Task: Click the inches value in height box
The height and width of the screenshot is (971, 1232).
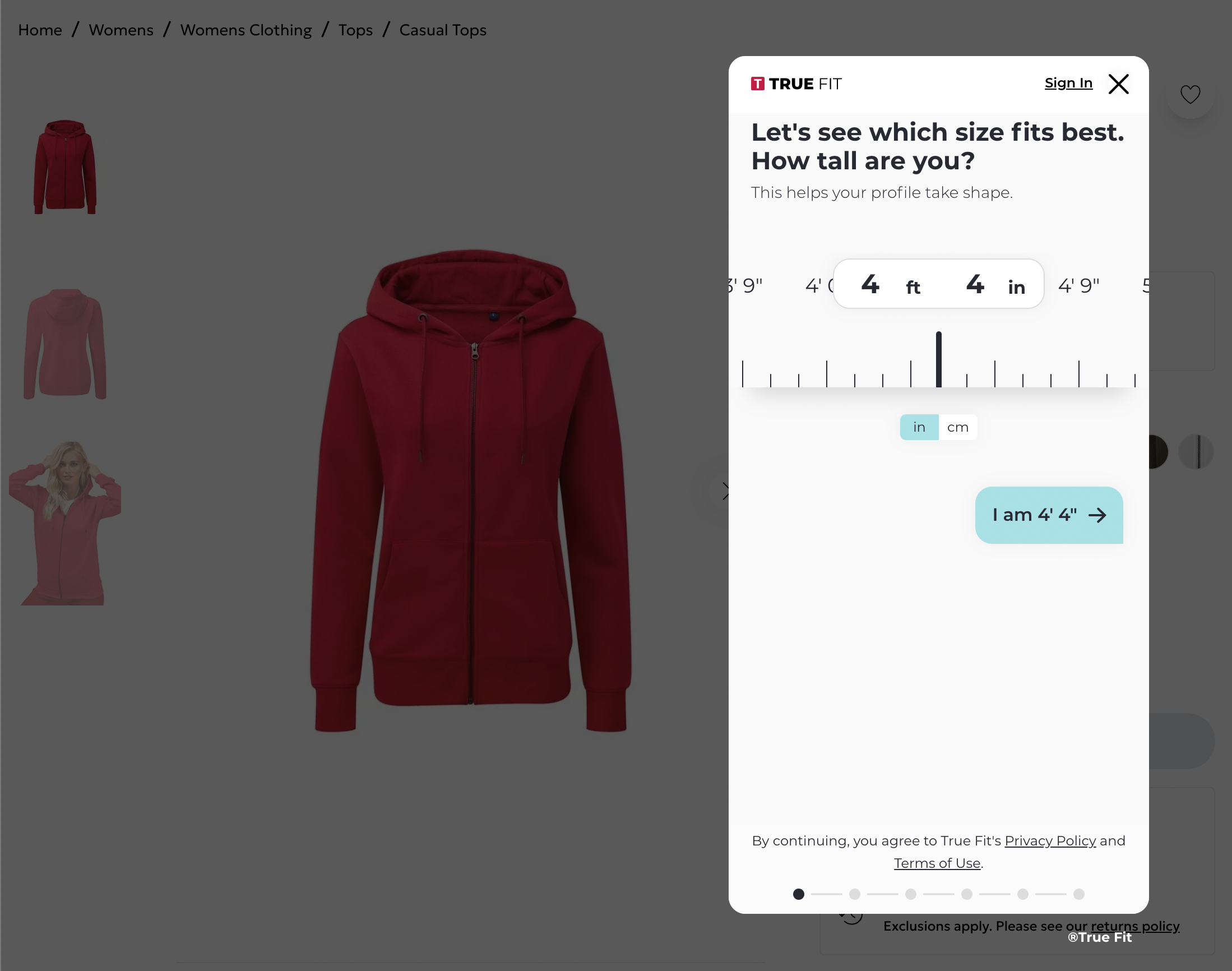Action: point(975,284)
